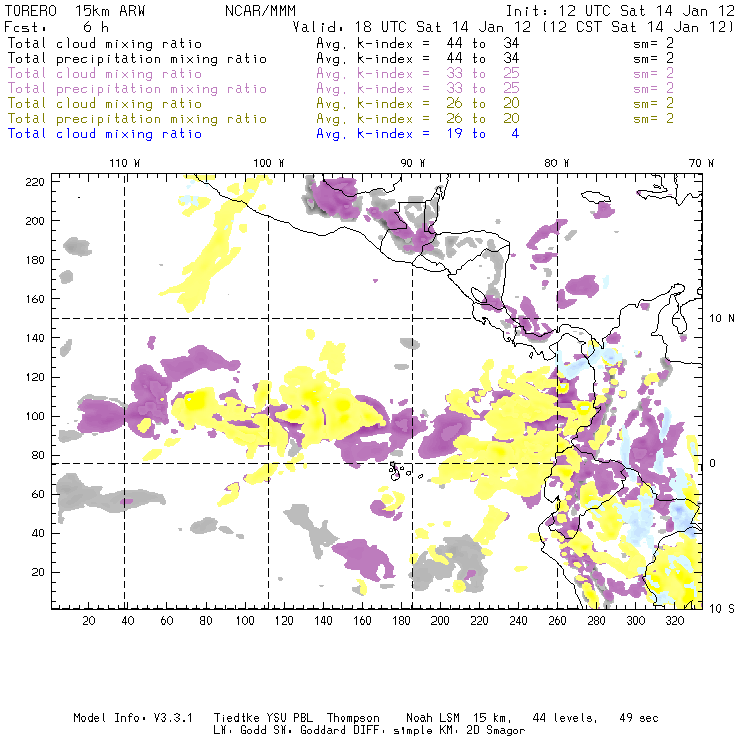
Task: Click "sm= 2" on black precipitation row
Action: tap(653, 59)
